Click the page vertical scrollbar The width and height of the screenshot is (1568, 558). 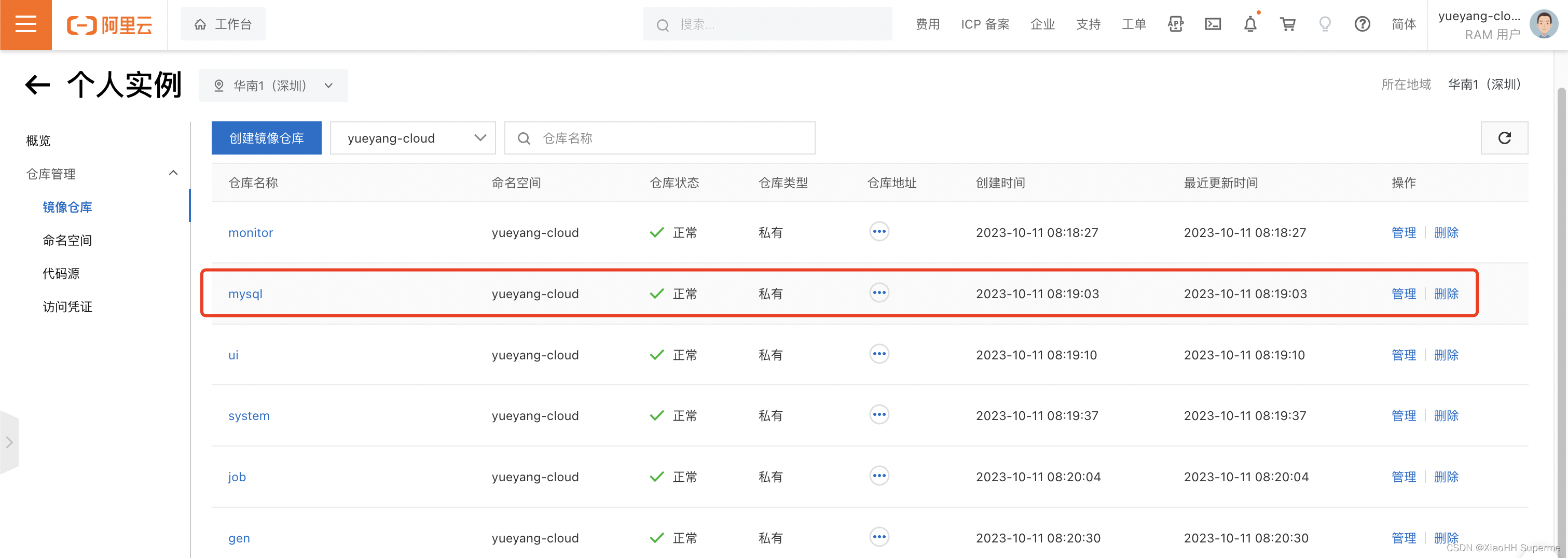click(x=1561, y=323)
